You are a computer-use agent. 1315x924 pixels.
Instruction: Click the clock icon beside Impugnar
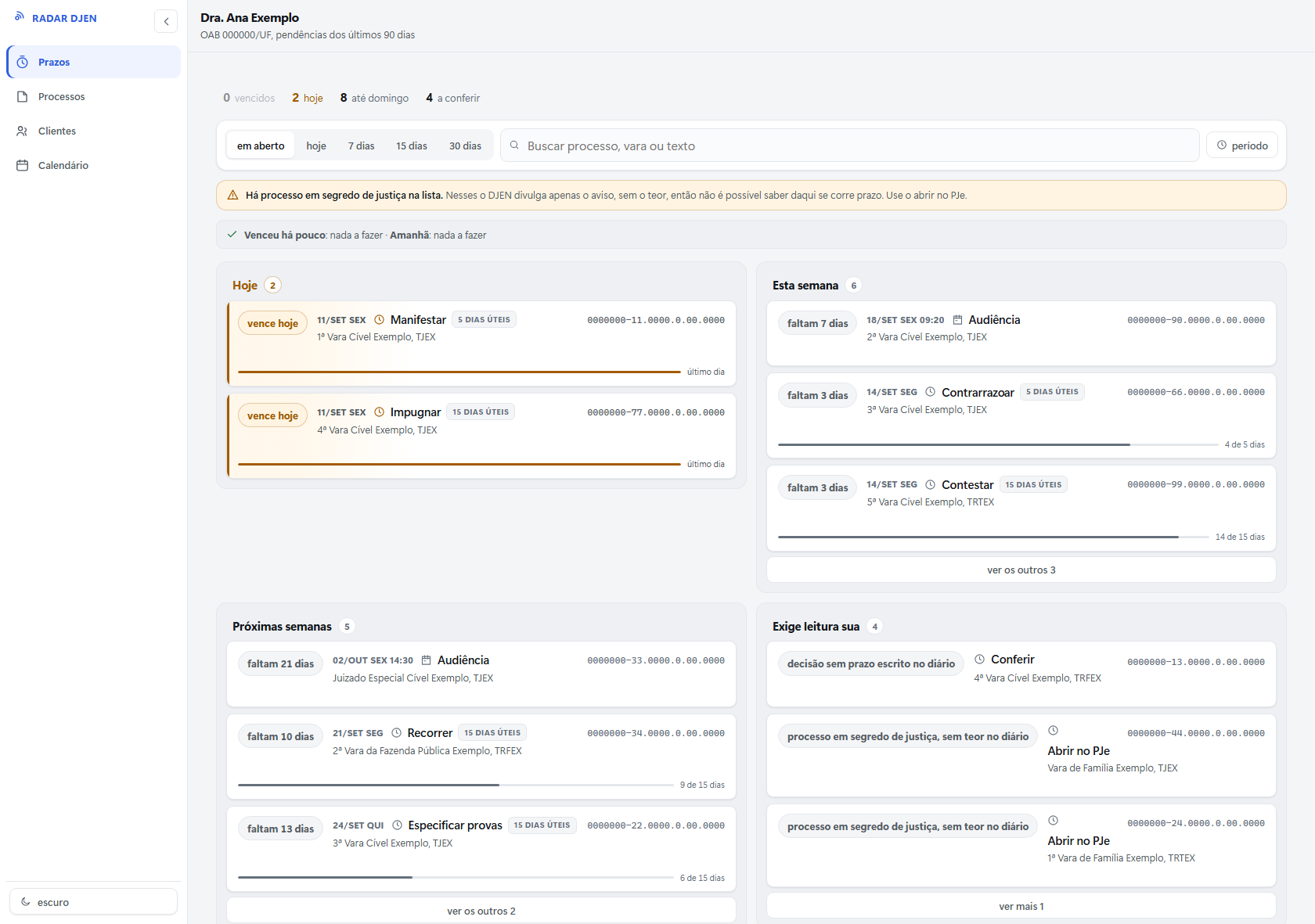pyautogui.click(x=380, y=412)
